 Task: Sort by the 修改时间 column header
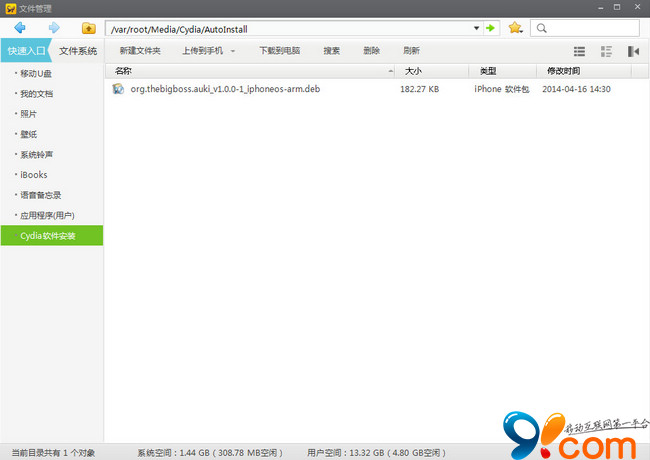click(x=584, y=71)
